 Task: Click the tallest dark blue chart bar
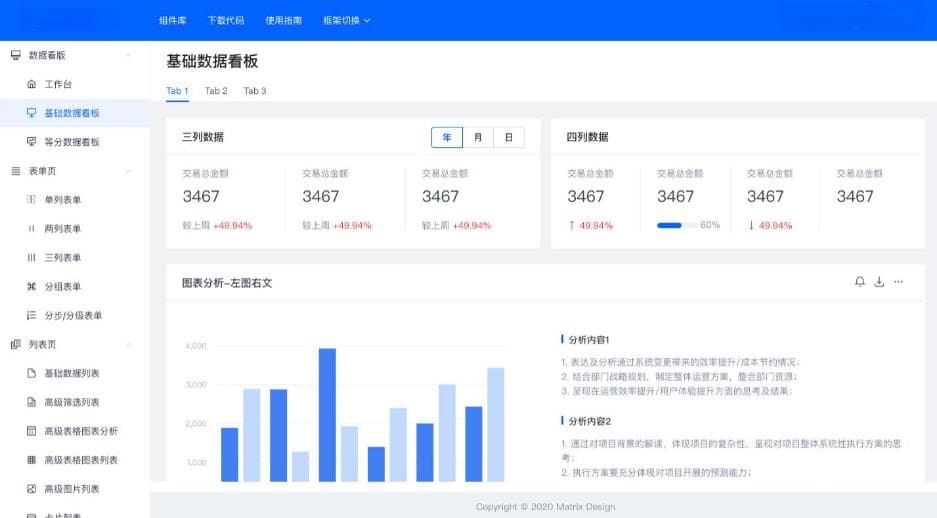pyautogui.click(x=327, y=415)
